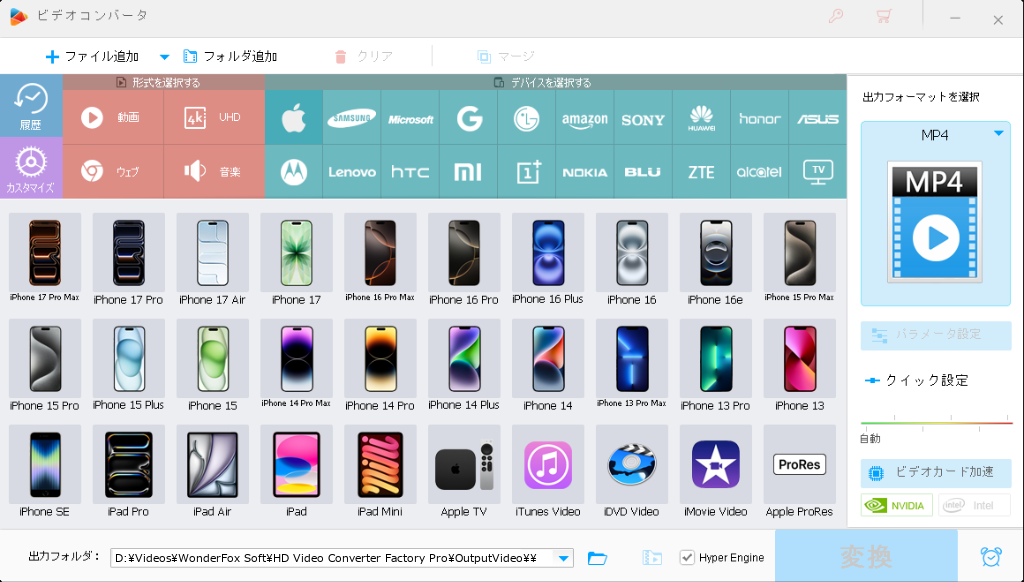Open the Microsoft device category
1024x582 pixels.
[x=410, y=118]
